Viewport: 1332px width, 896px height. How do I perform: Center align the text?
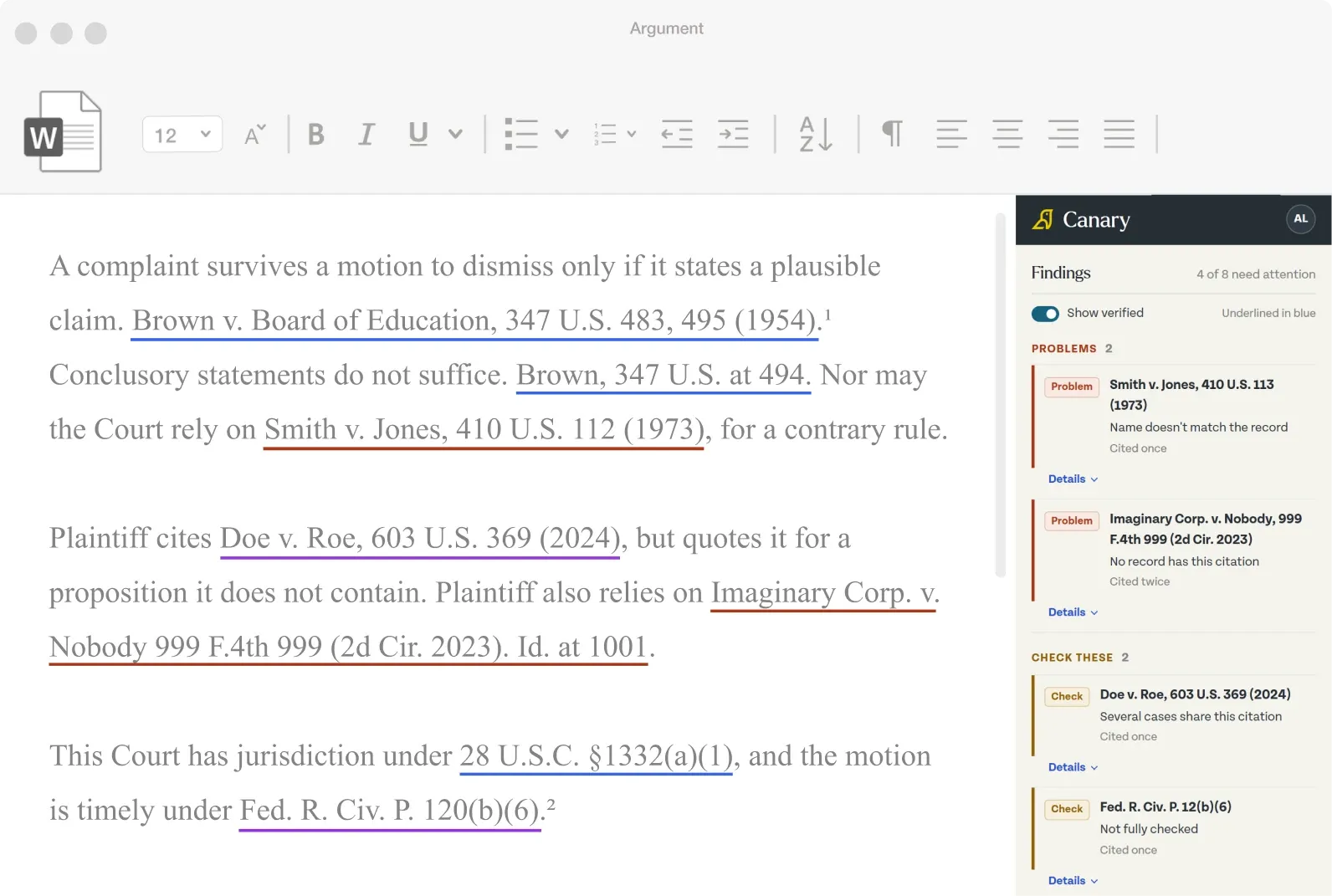(1007, 134)
